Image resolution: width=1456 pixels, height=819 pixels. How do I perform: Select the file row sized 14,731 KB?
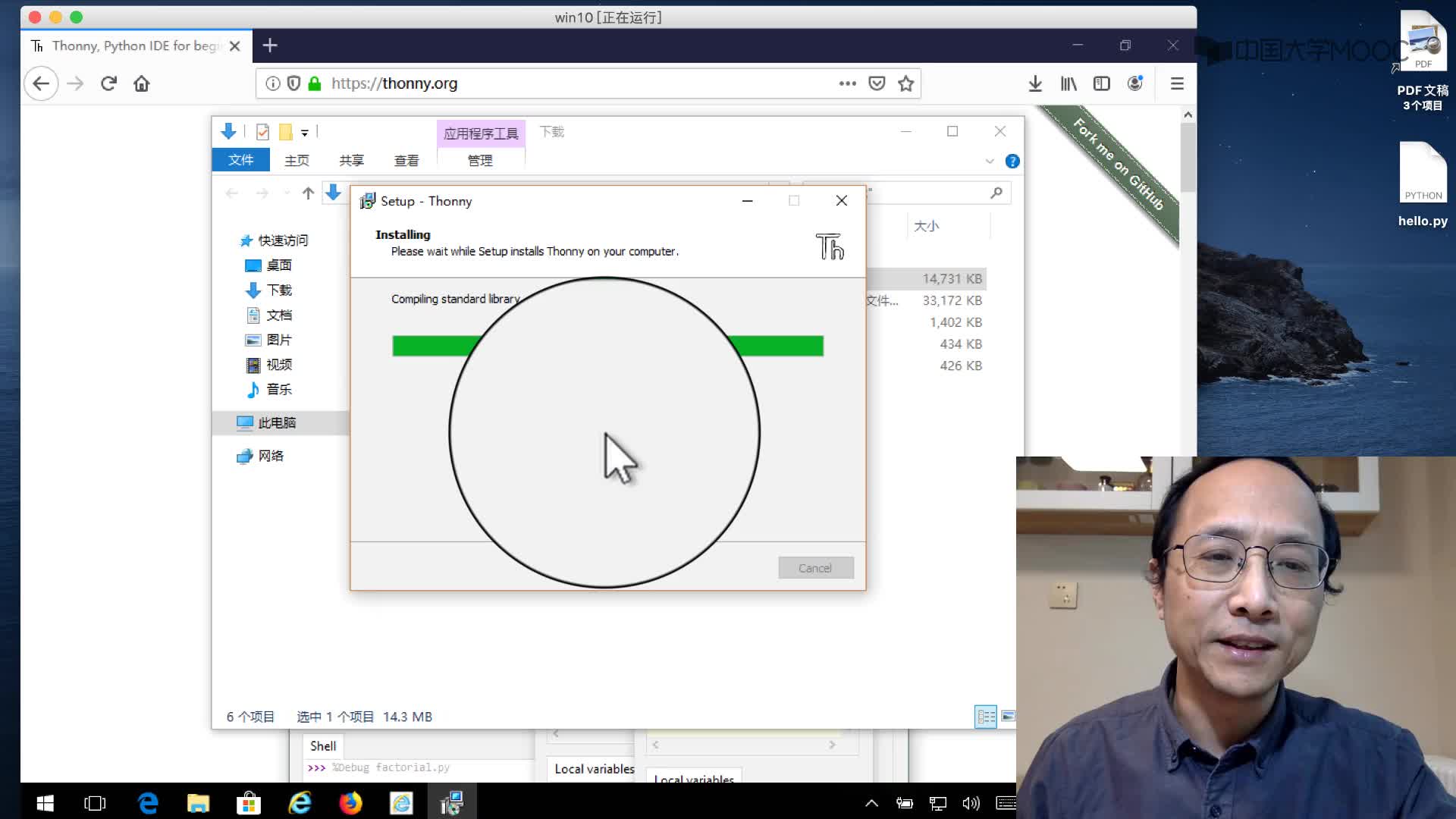(927, 279)
